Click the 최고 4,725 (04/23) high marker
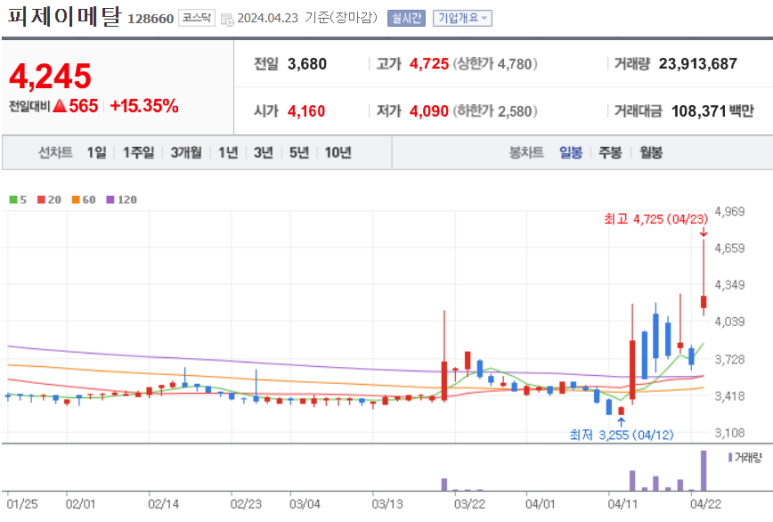 656,219
